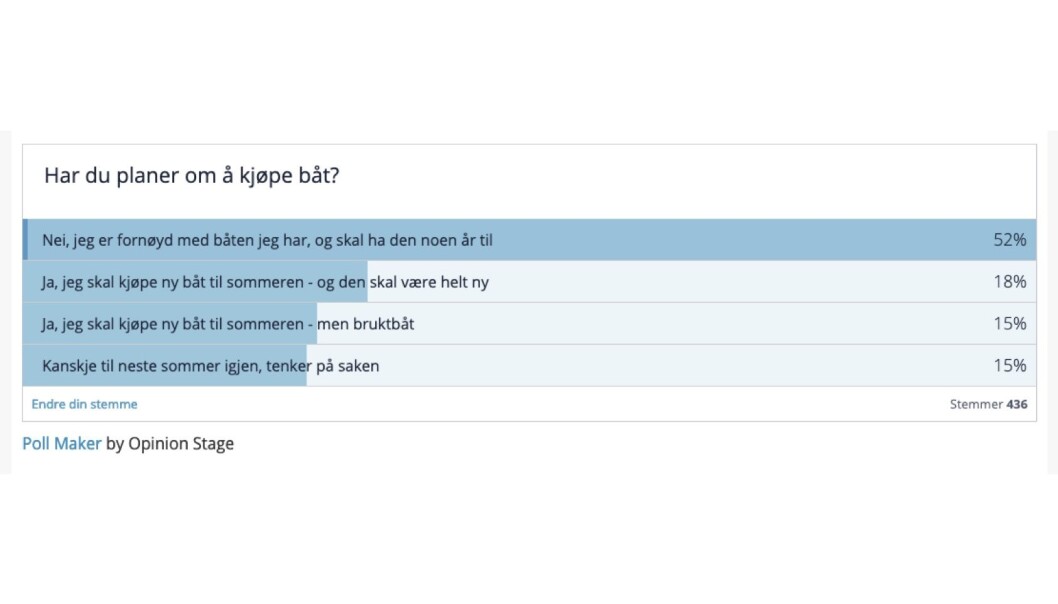Select the 'Kanskje til neste sommer igjen' option

click(530, 365)
